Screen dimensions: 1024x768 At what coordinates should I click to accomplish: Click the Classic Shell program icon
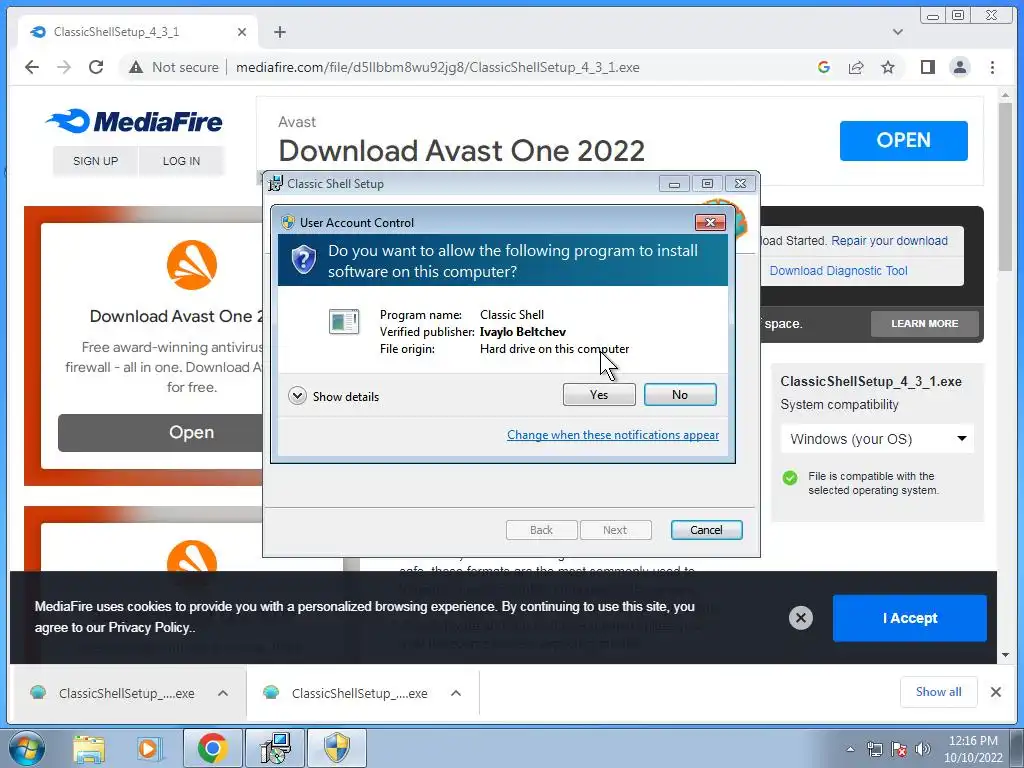(x=344, y=321)
